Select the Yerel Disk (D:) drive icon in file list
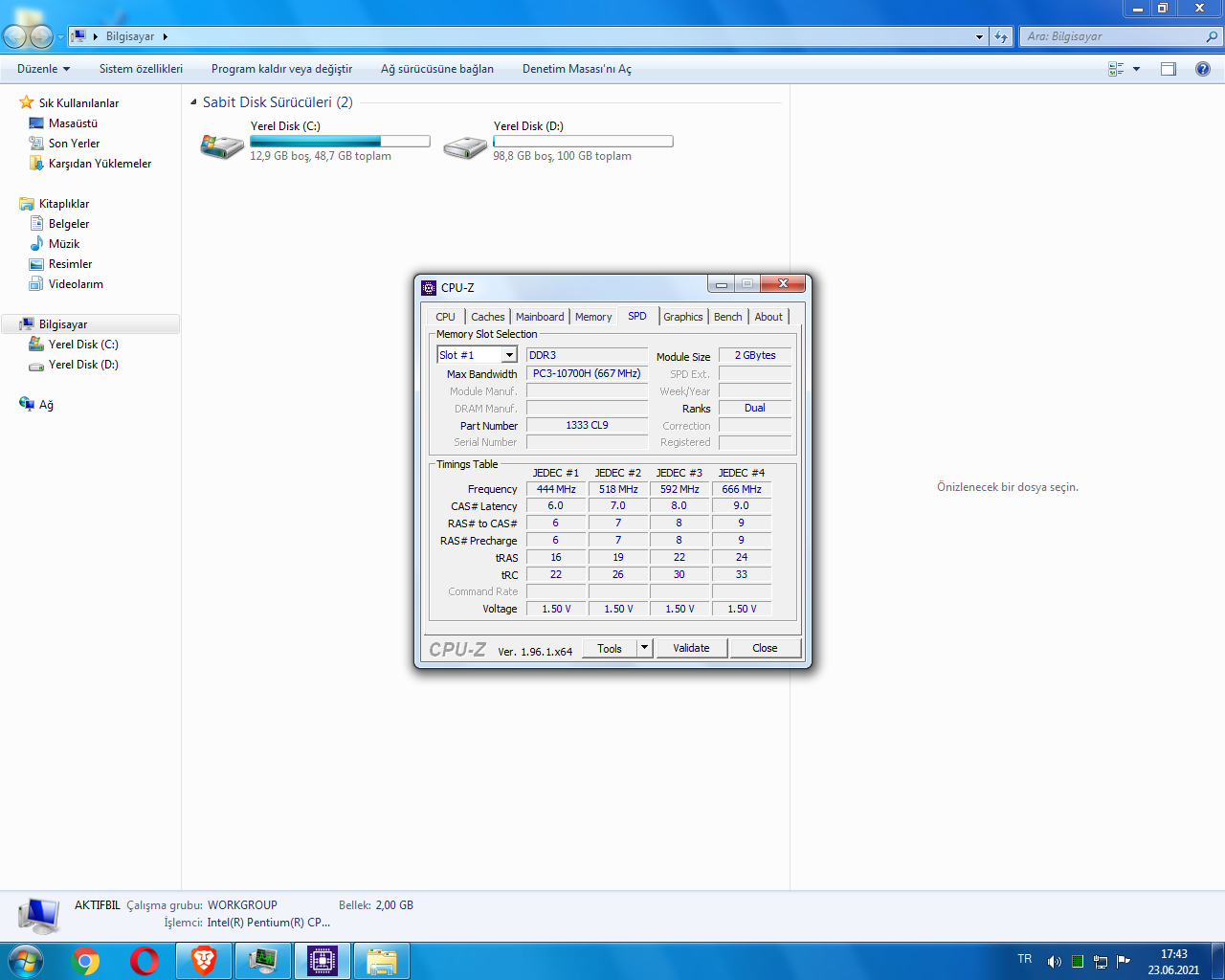Viewport: 1225px width, 980px height. [x=465, y=145]
